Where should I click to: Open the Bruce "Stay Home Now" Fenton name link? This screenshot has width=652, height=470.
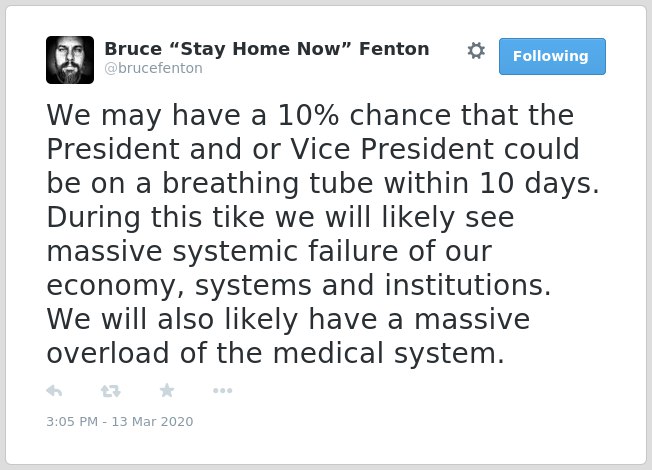pyautogui.click(x=267, y=49)
